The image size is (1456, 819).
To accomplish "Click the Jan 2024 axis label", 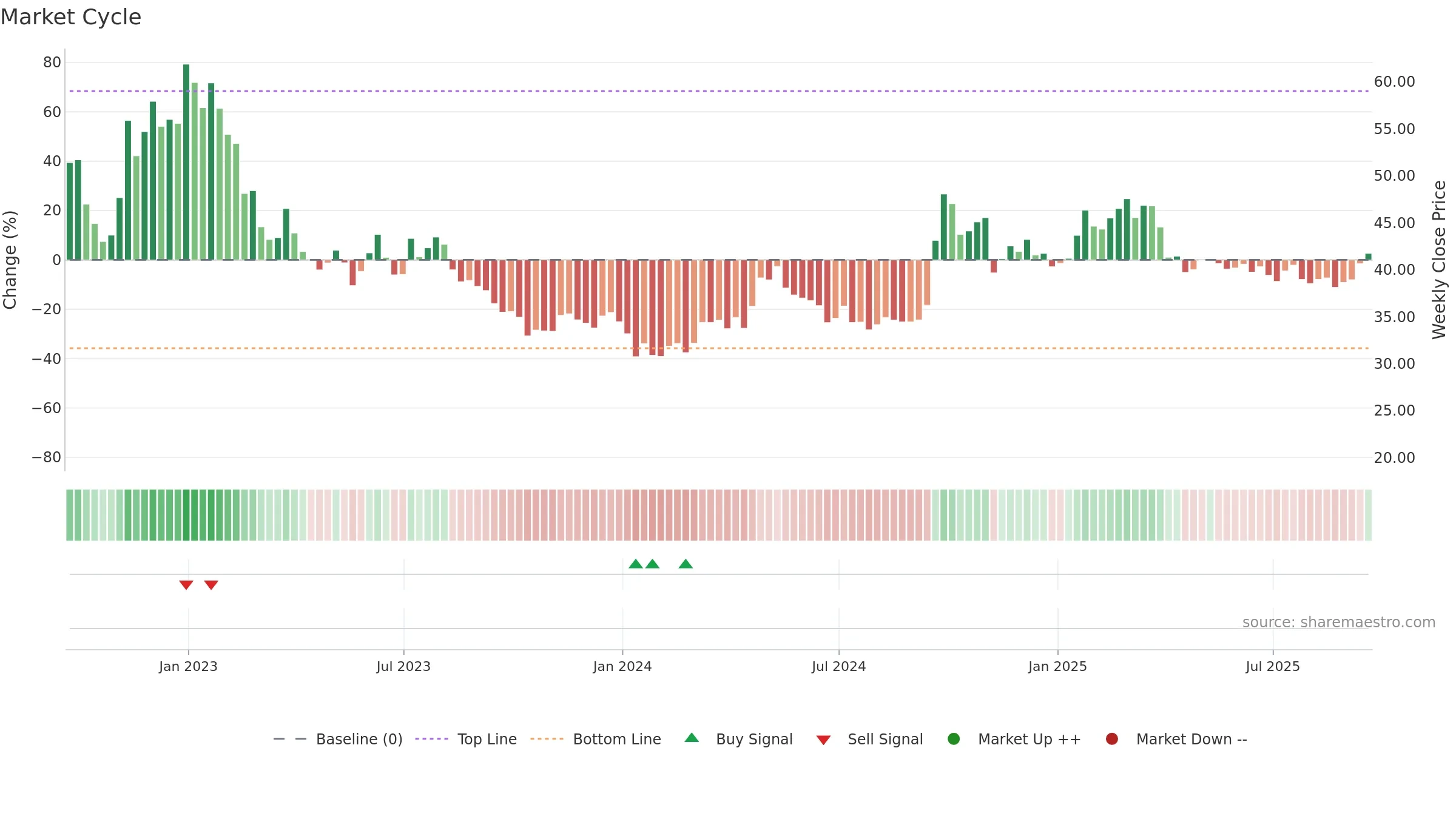I will coord(622,666).
